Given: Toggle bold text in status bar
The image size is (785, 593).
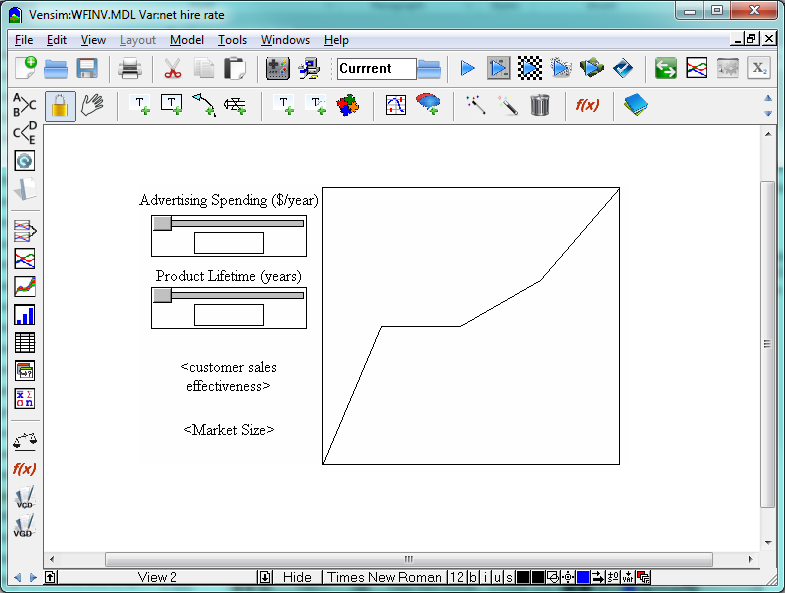Looking at the screenshot, I should coord(474,577).
